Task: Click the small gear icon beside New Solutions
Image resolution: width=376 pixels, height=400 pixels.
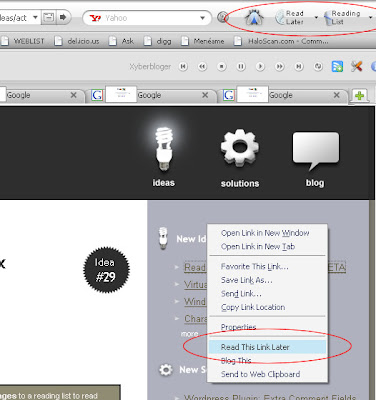Action: point(166,370)
